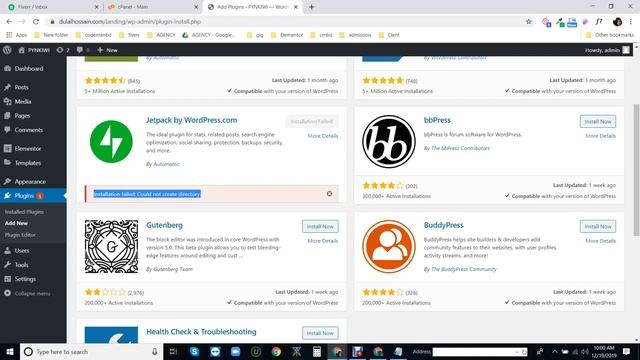The height and width of the screenshot is (360, 640).
Task: Open the New content menu
Action: coord(107,50)
